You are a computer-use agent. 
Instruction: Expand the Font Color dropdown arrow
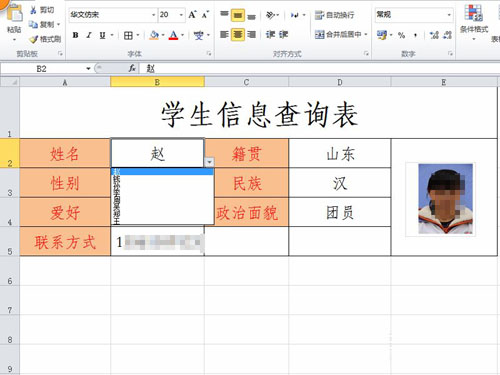click(x=182, y=35)
